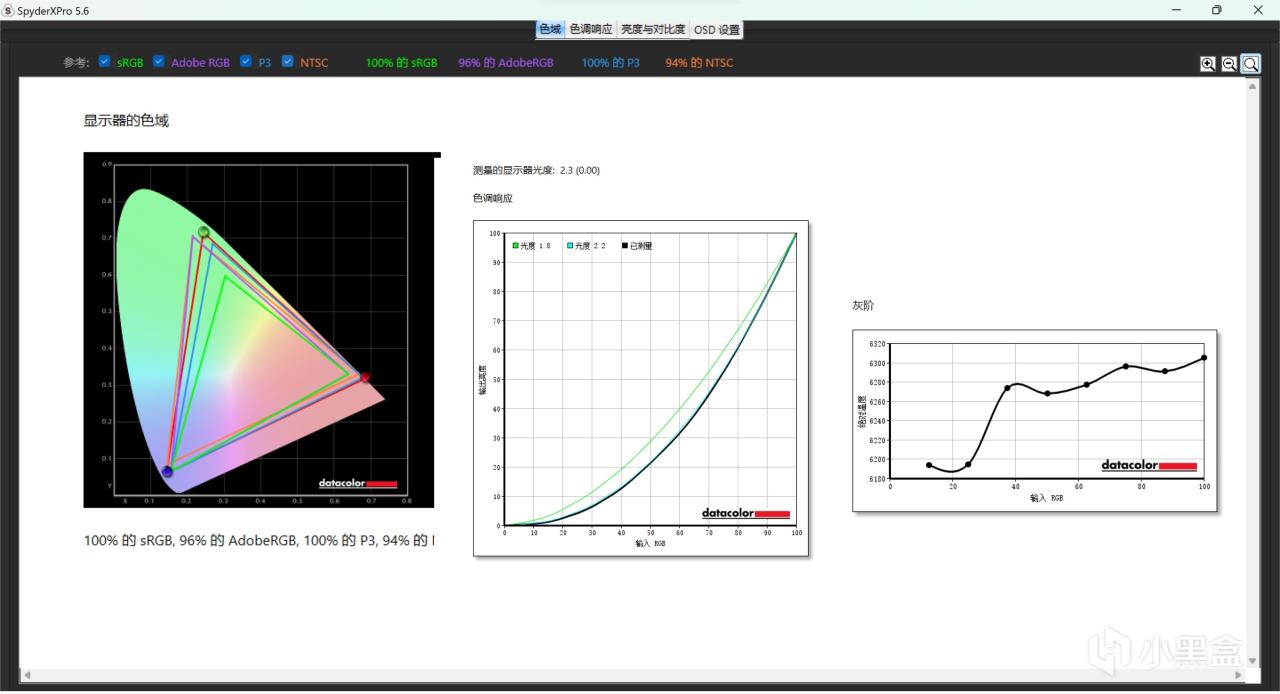Click the 100% 的 sRGB result text
Viewport: 1280px width, 694px height.
(401, 63)
